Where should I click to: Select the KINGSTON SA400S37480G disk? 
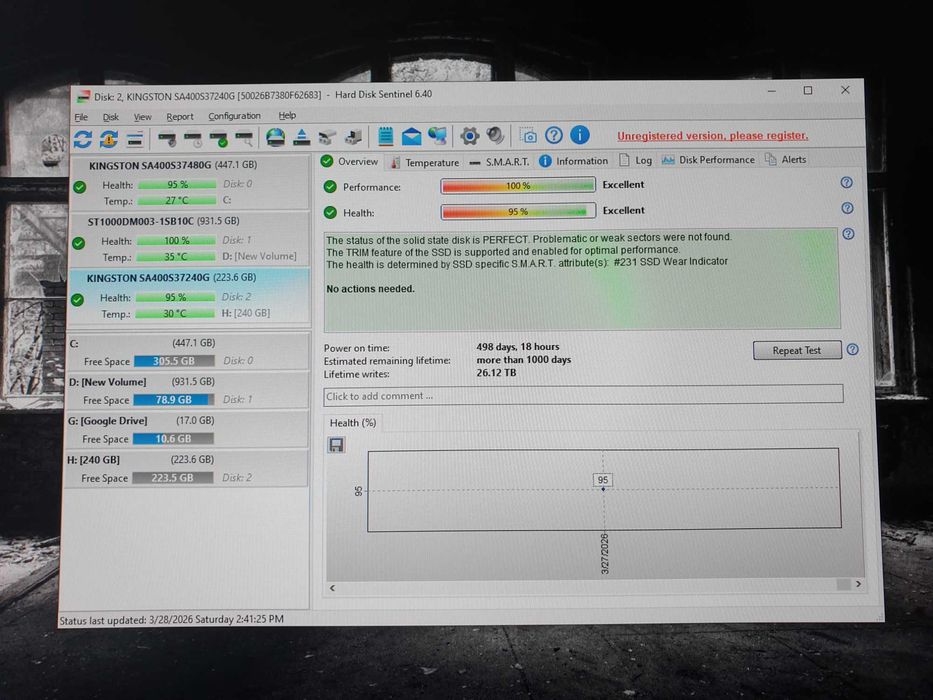(x=189, y=183)
